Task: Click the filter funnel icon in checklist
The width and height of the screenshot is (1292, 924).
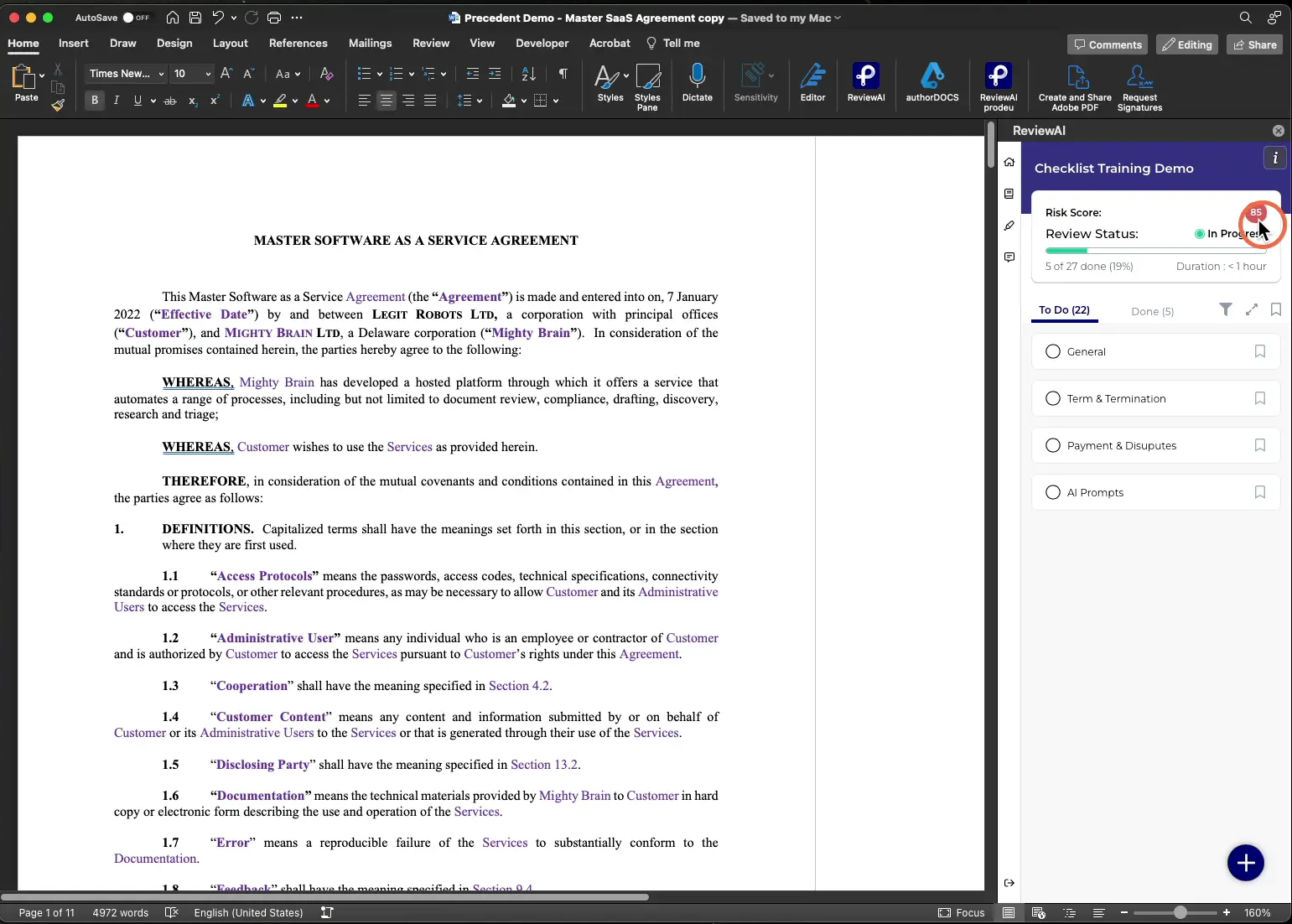Action: click(x=1226, y=309)
